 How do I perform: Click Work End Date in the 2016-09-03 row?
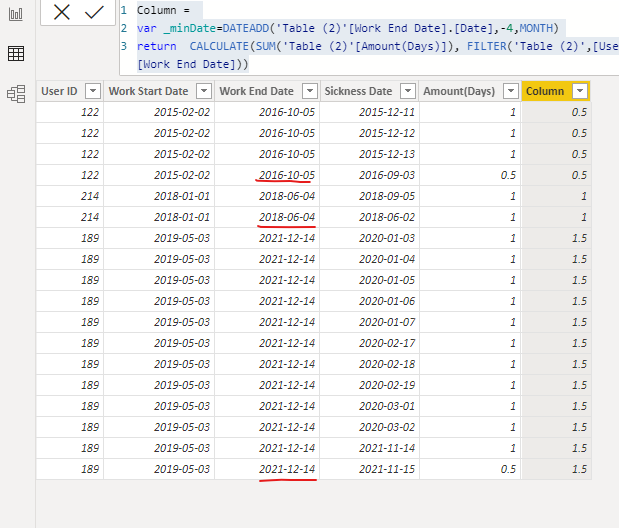click(x=267, y=175)
